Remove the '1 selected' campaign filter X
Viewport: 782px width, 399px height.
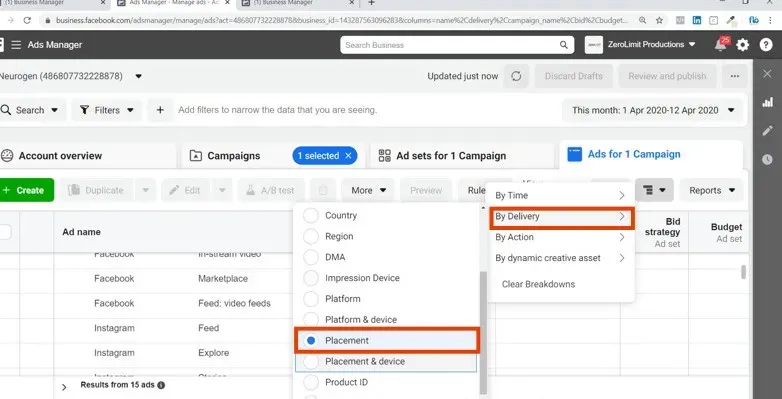pos(348,156)
